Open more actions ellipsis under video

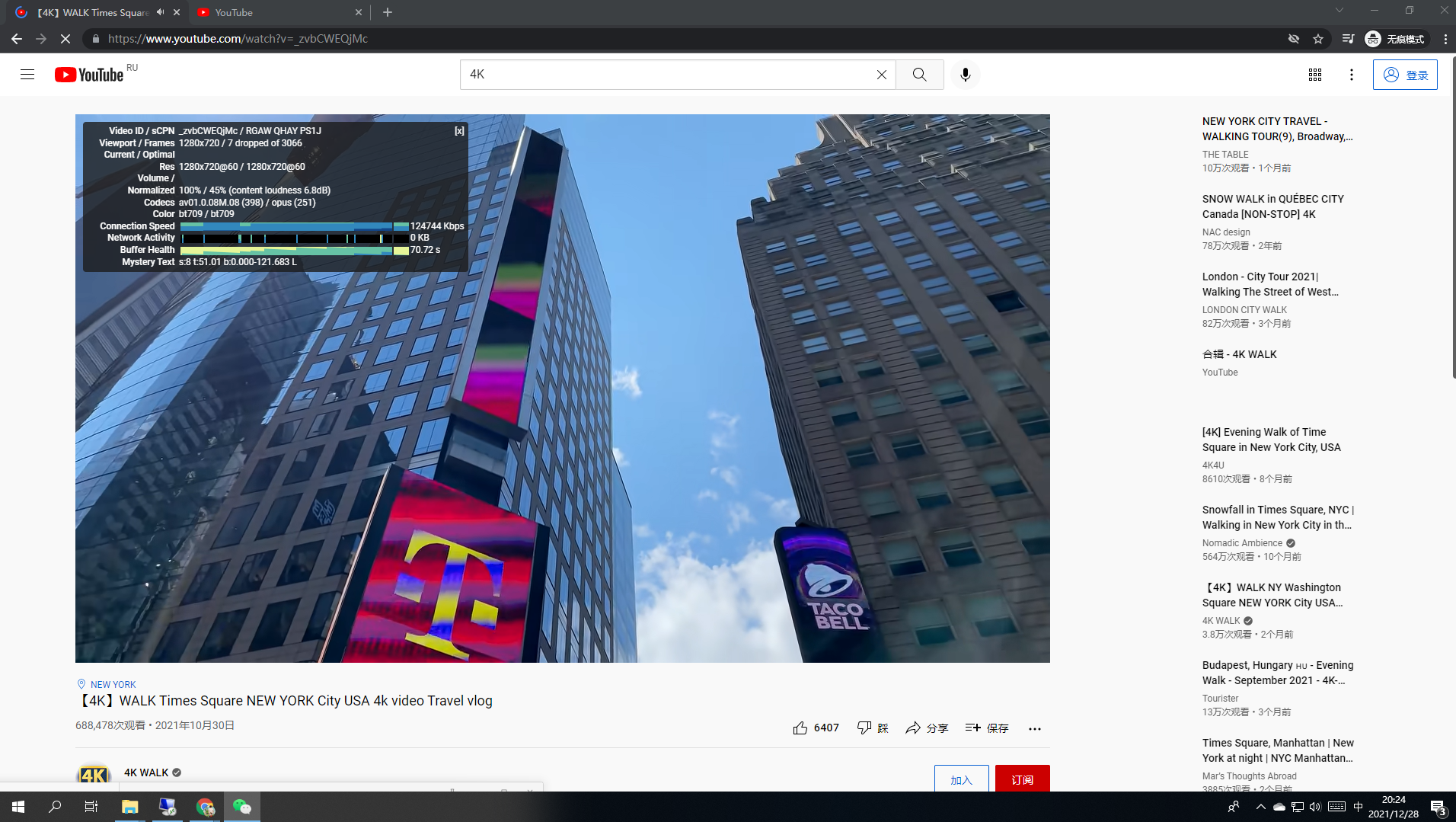1034,728
